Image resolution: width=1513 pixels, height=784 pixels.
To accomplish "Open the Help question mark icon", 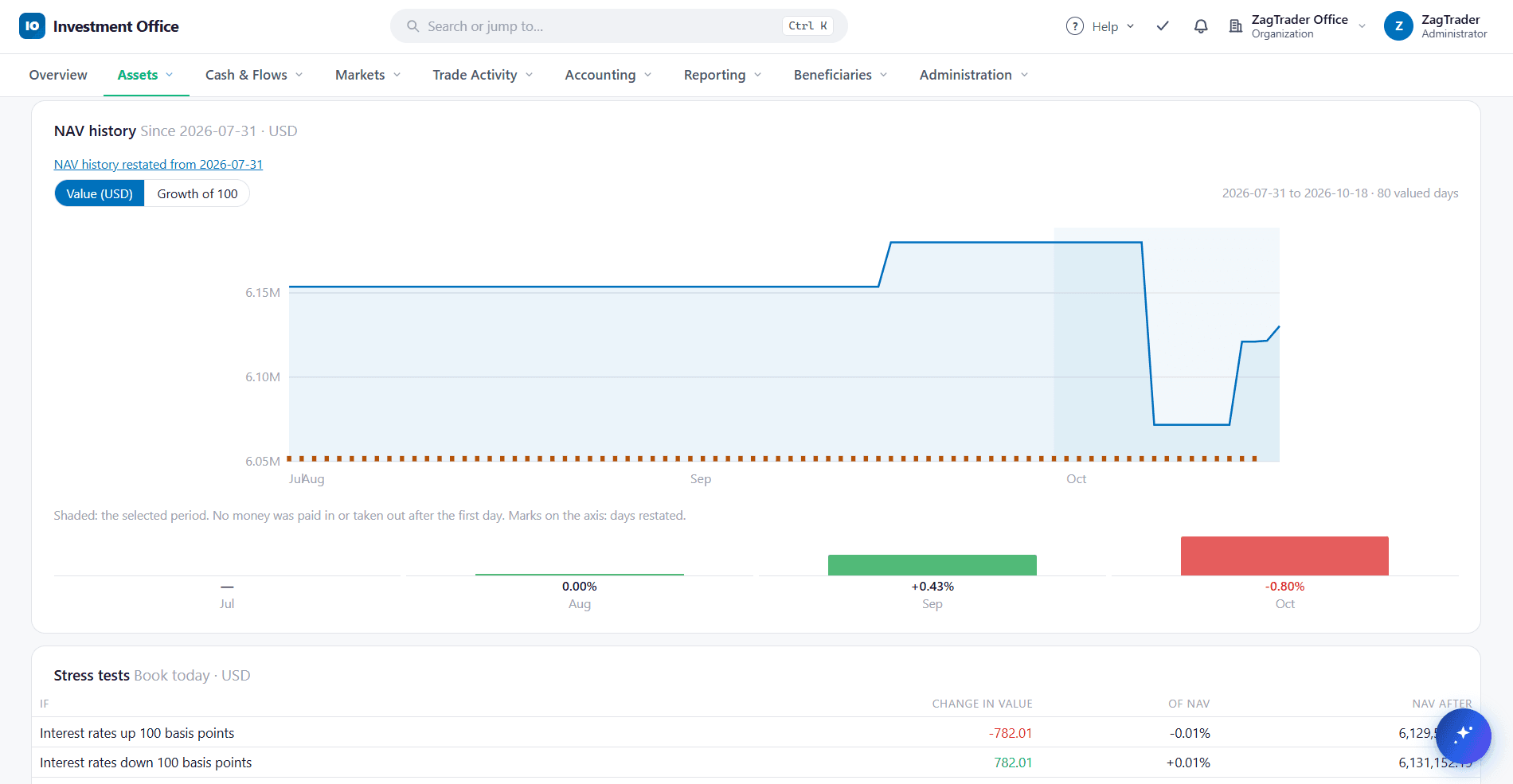I will [x=1074, y=26].
